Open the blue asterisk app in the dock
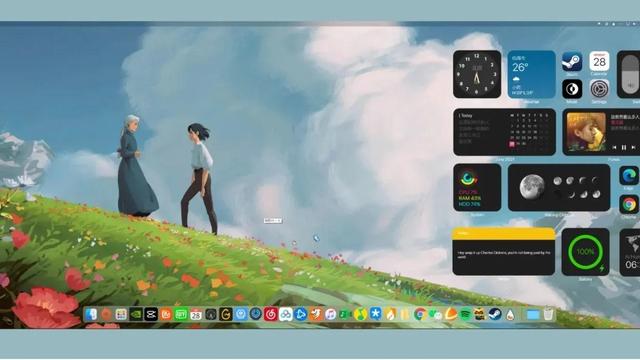This screenshot has width=640, height=360. (376, 314)
